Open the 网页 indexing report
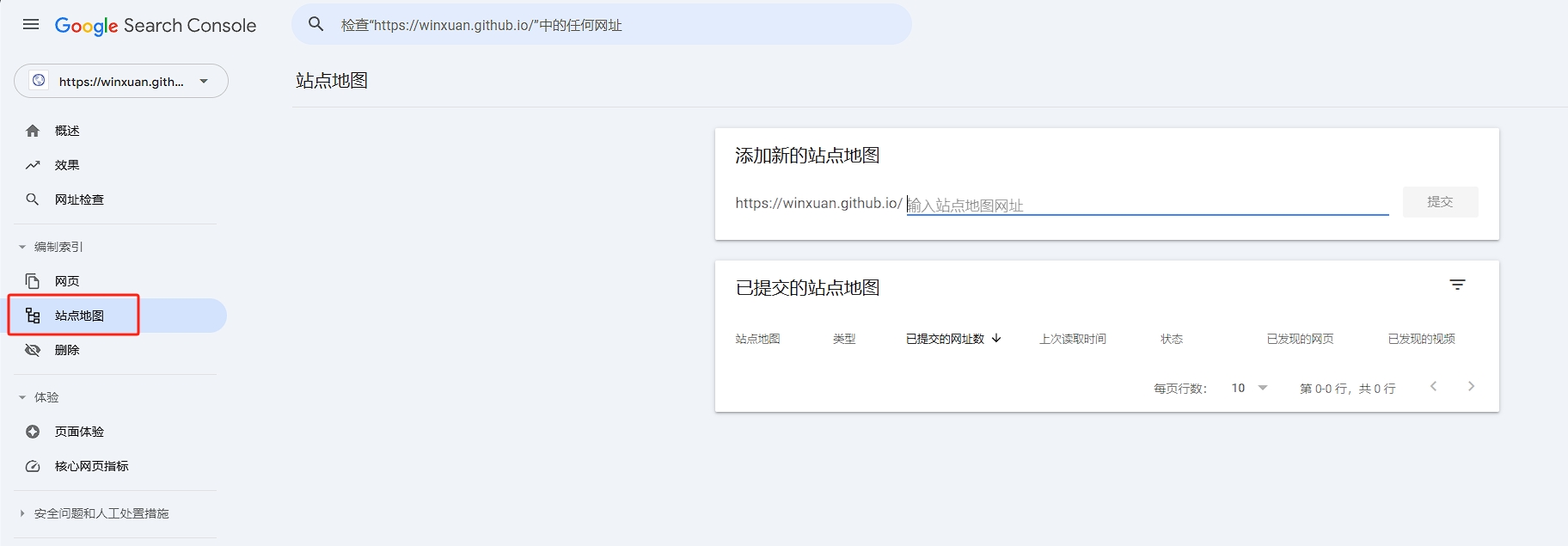 click(x=67, y=281)
